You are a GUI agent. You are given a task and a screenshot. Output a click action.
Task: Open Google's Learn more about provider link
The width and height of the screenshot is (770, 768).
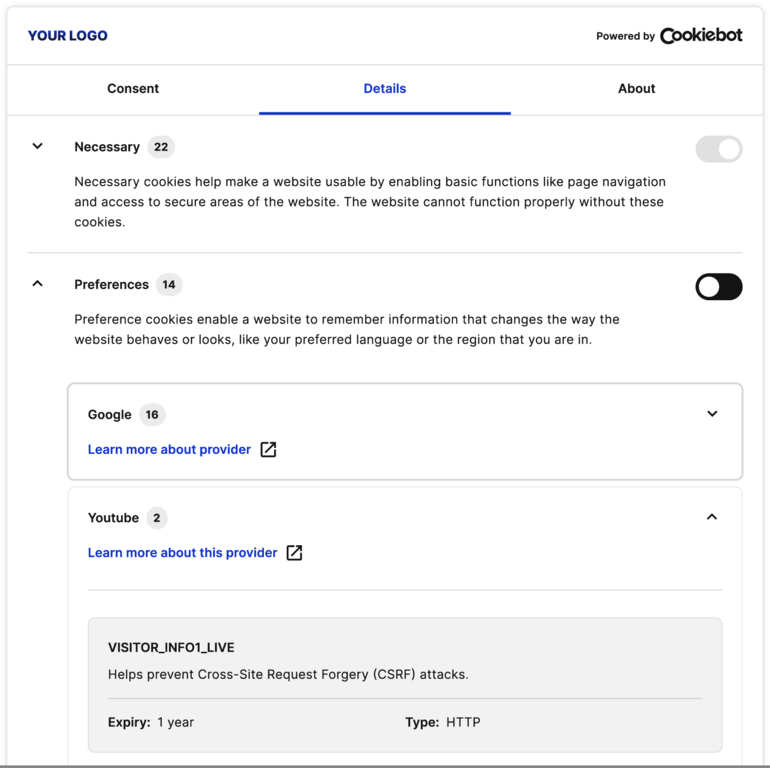pyautogui.click(x=169, y=450)
